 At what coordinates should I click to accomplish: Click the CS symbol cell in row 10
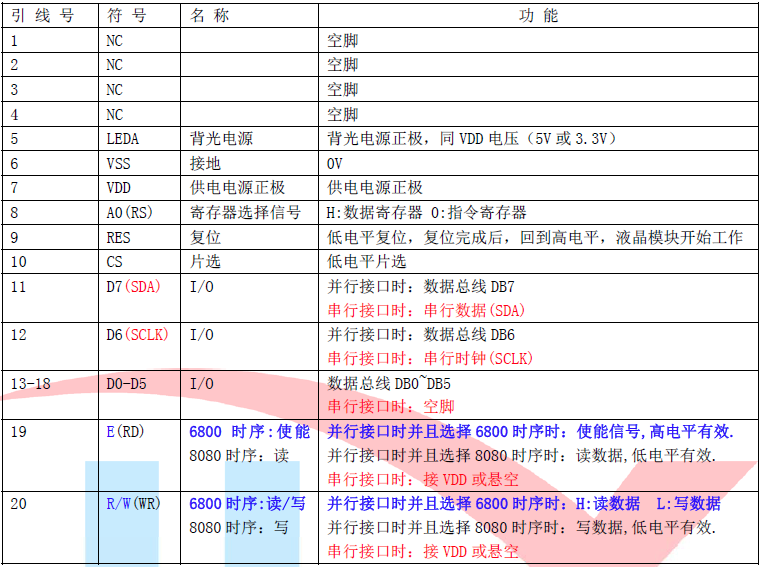114,261
